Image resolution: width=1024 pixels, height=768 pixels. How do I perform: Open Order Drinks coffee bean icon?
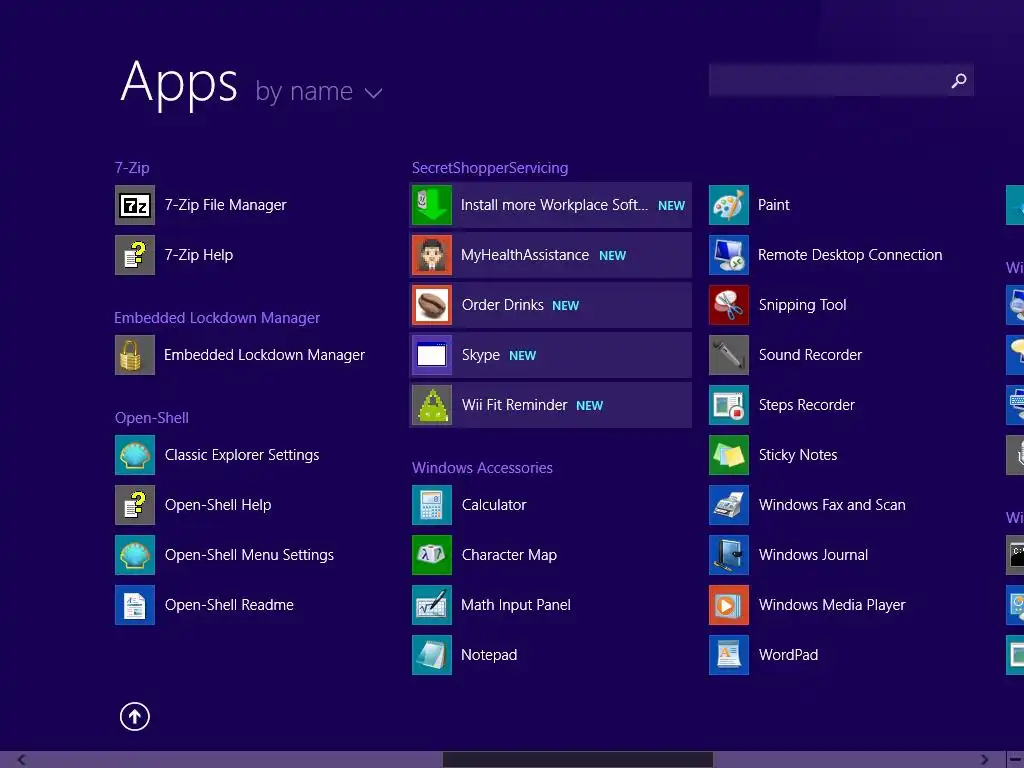pos(432,305)
